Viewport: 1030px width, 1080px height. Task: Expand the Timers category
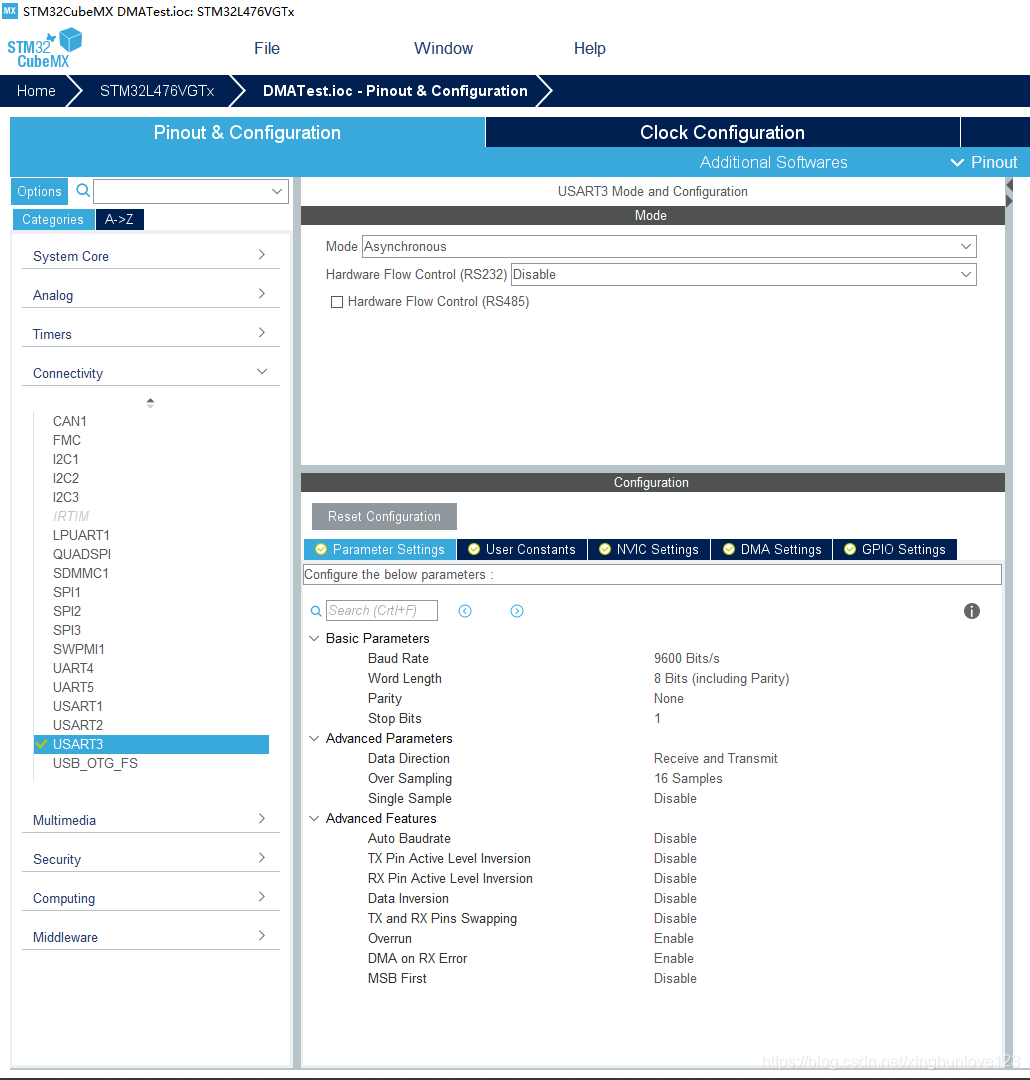point(150,334)
